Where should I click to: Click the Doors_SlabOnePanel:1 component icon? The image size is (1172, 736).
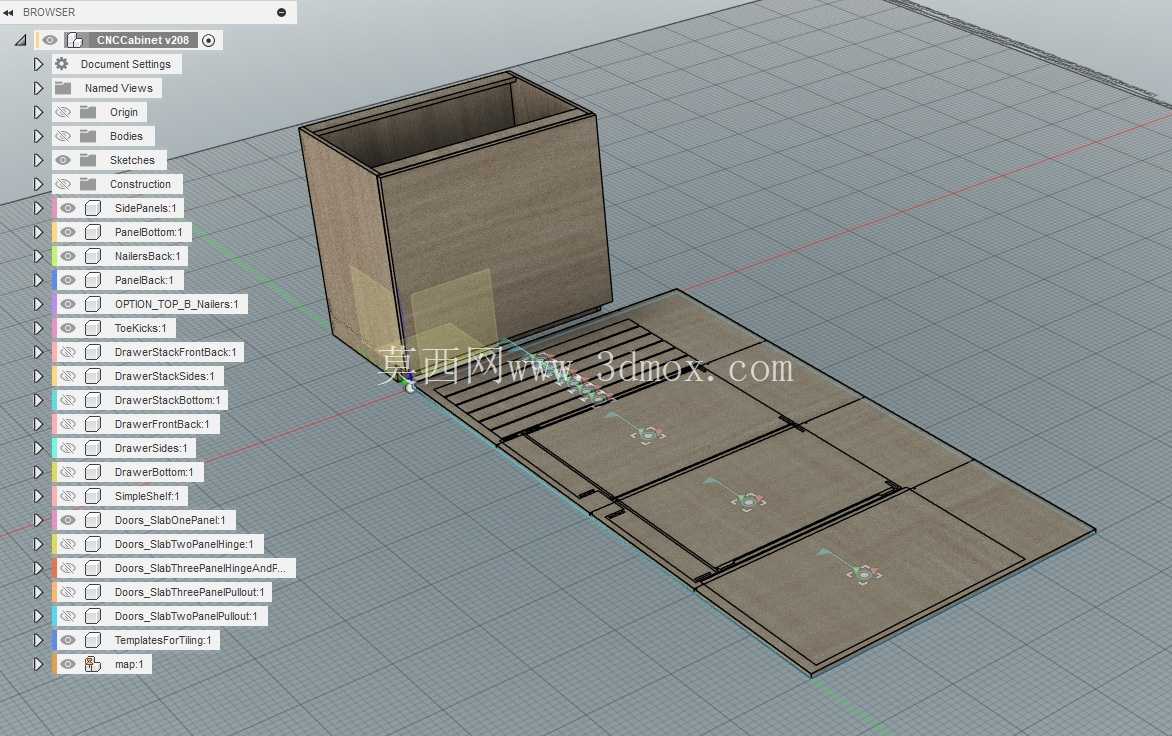click(x=93, y=520)
